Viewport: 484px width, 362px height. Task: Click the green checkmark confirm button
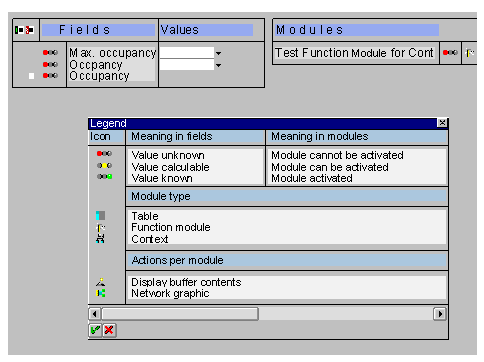pos(95,330)
